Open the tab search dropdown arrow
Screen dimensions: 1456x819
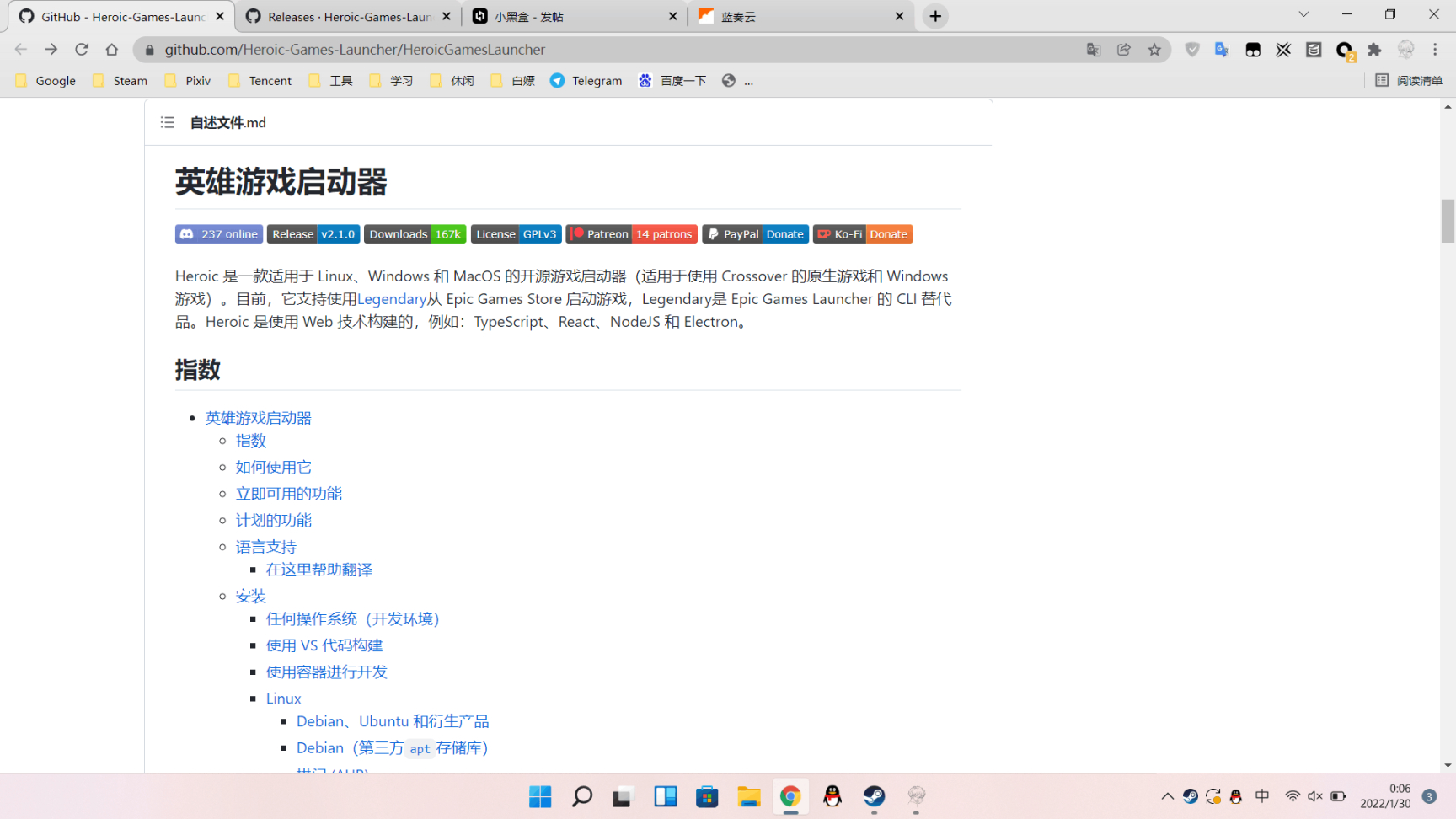pyautogui.click(x=1303, y=14)
